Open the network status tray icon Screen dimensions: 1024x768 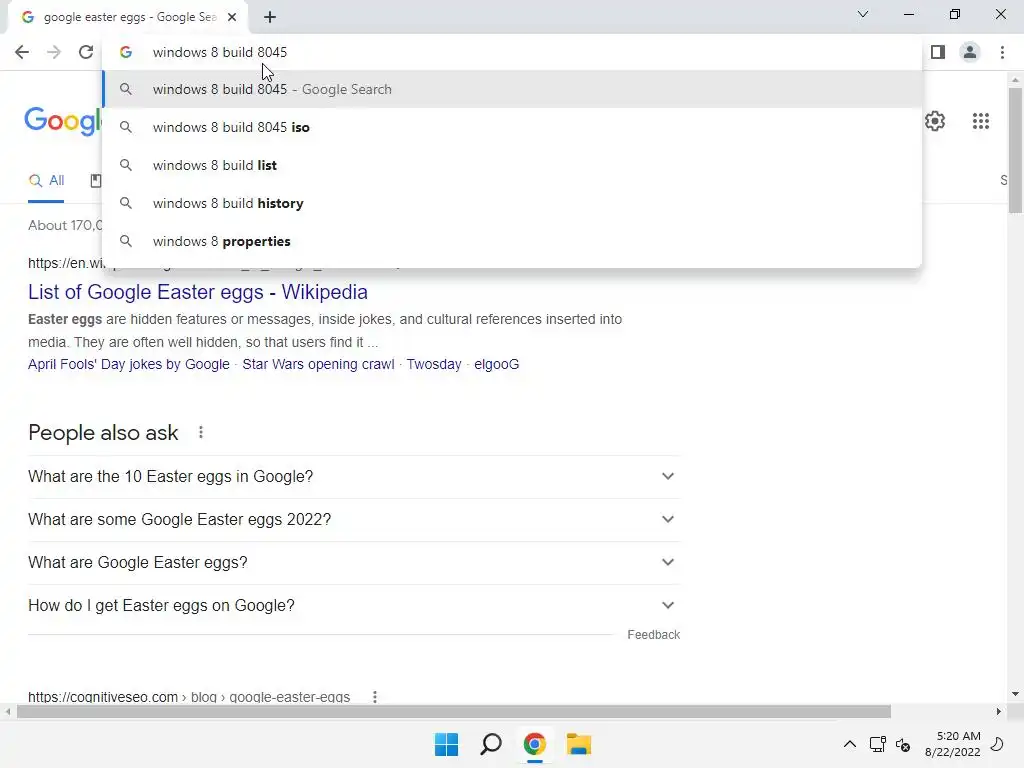(878, 744)
